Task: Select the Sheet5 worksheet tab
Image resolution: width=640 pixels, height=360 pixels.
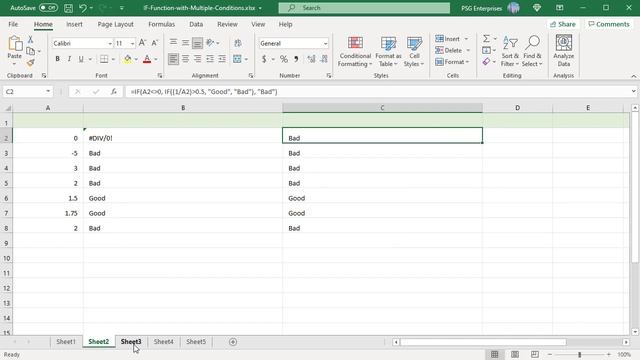Action: click(196, 342)
